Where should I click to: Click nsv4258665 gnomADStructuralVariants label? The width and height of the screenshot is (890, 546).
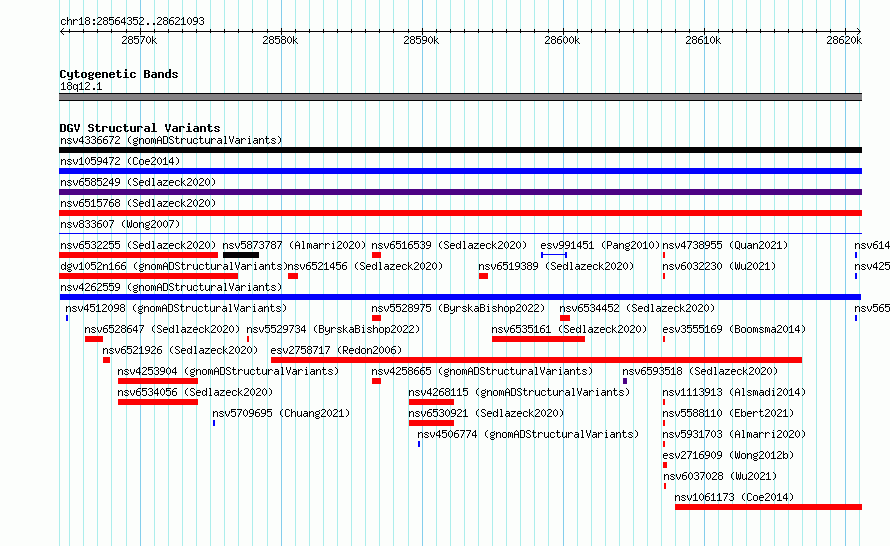[x=482, y=371]
